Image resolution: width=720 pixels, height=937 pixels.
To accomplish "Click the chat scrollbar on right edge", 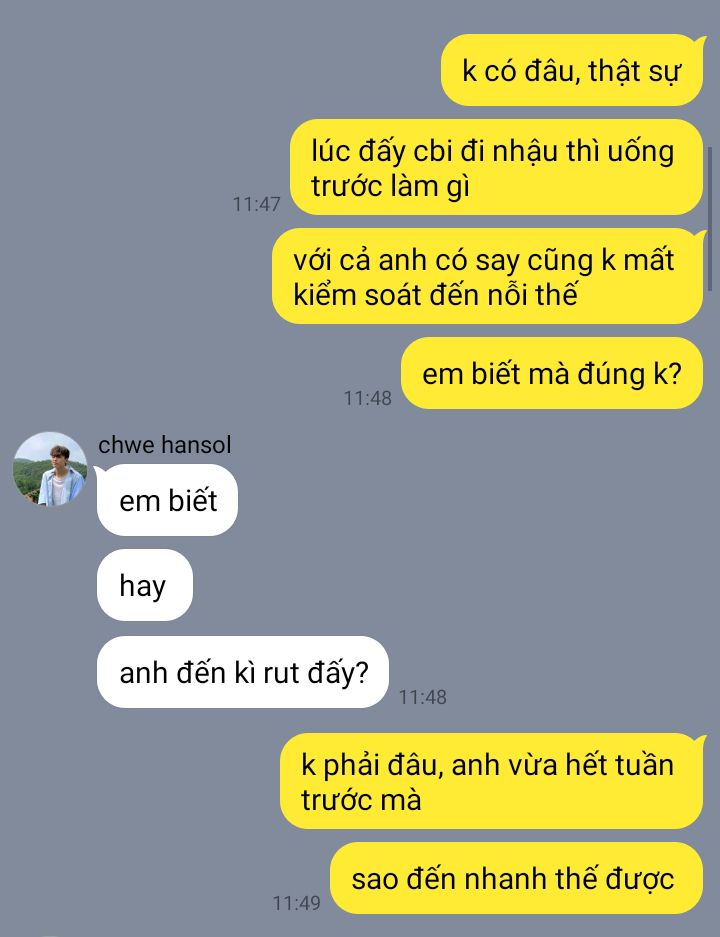I will point(710,219).
